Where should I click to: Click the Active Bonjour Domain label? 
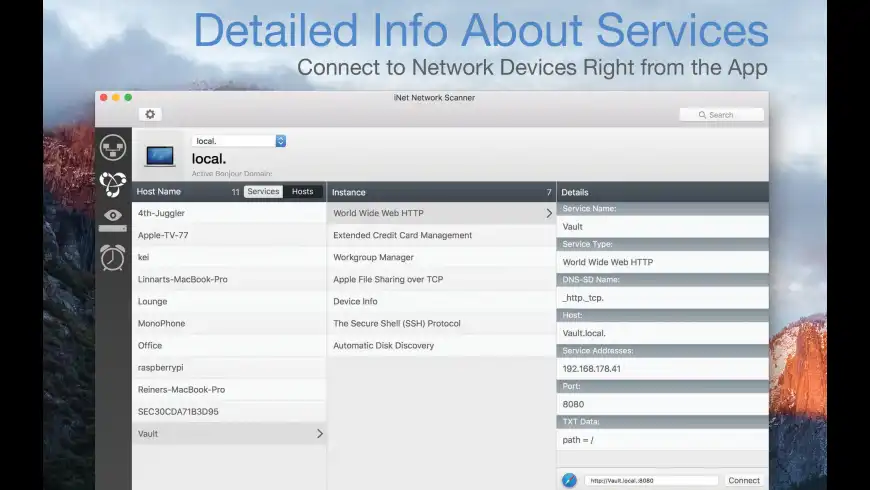tap(232, 174)
